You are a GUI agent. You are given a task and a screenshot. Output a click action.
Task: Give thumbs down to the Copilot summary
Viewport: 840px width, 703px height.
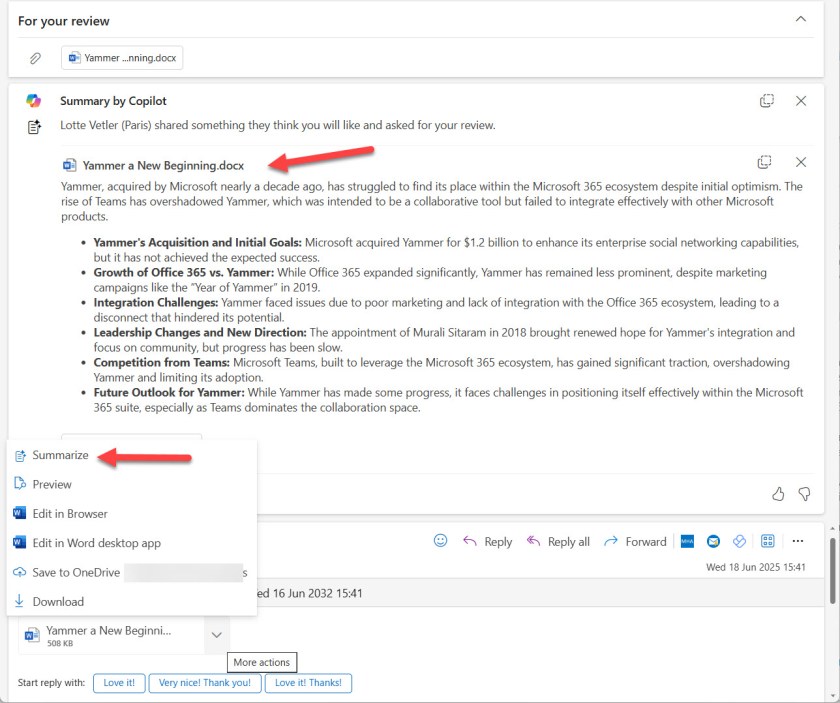[x=804, y=494]
